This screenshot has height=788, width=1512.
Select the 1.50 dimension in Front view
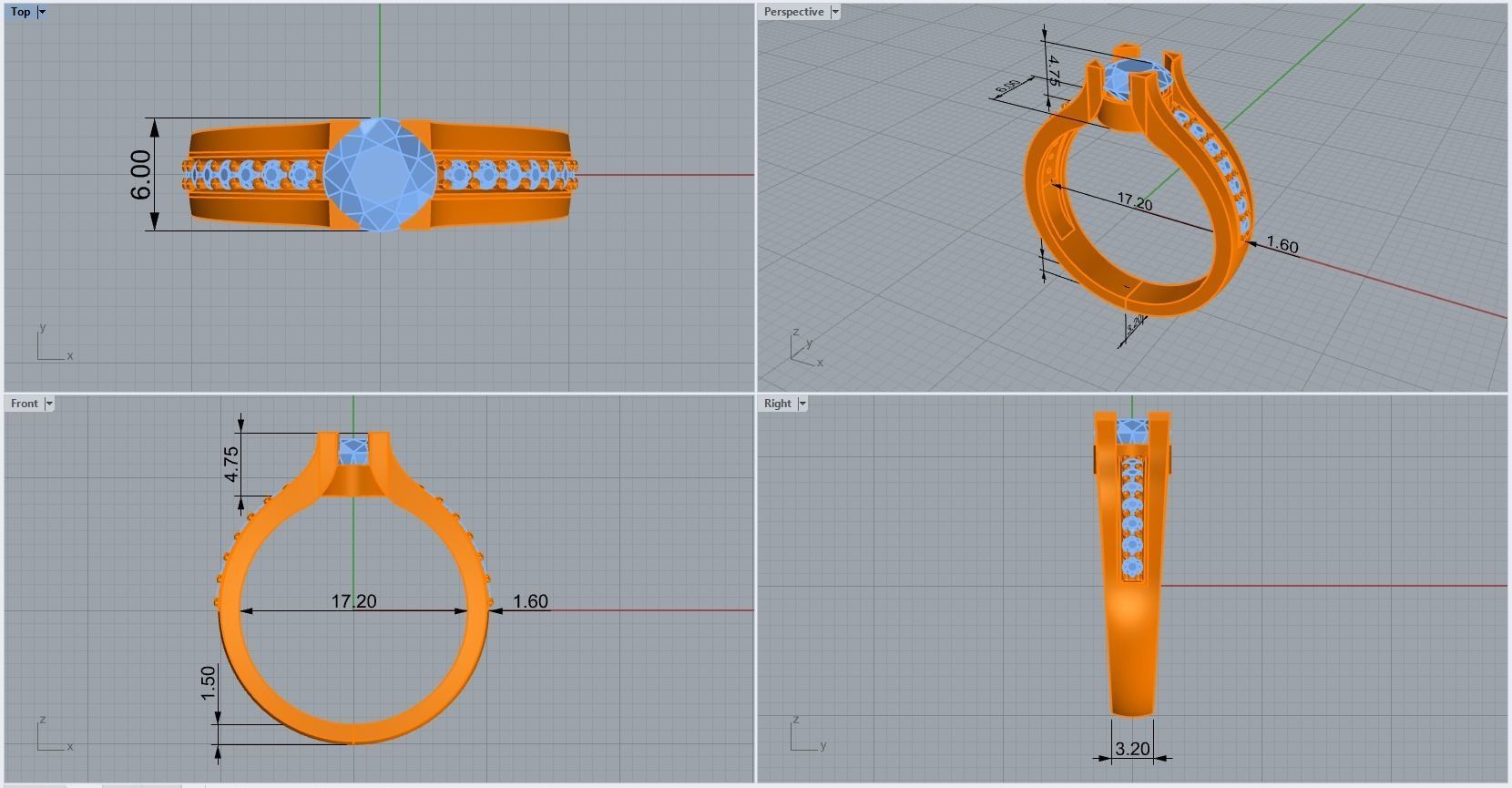click(x=209, y=683)
